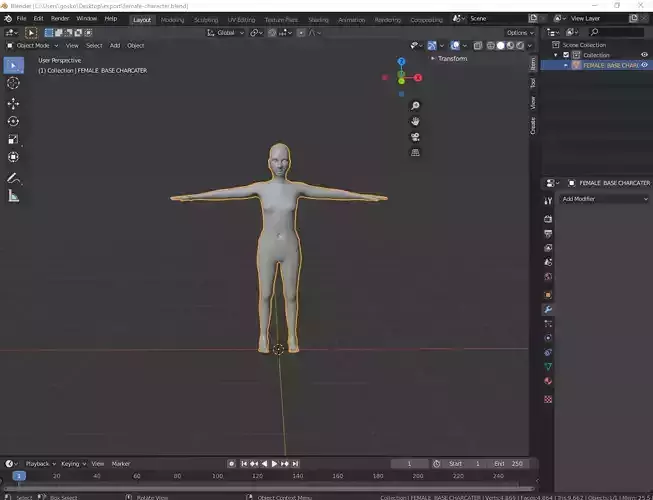This screenshot has height=500, width=653.
Task: Collapse the Collection tree arrow
Action: 556,55
